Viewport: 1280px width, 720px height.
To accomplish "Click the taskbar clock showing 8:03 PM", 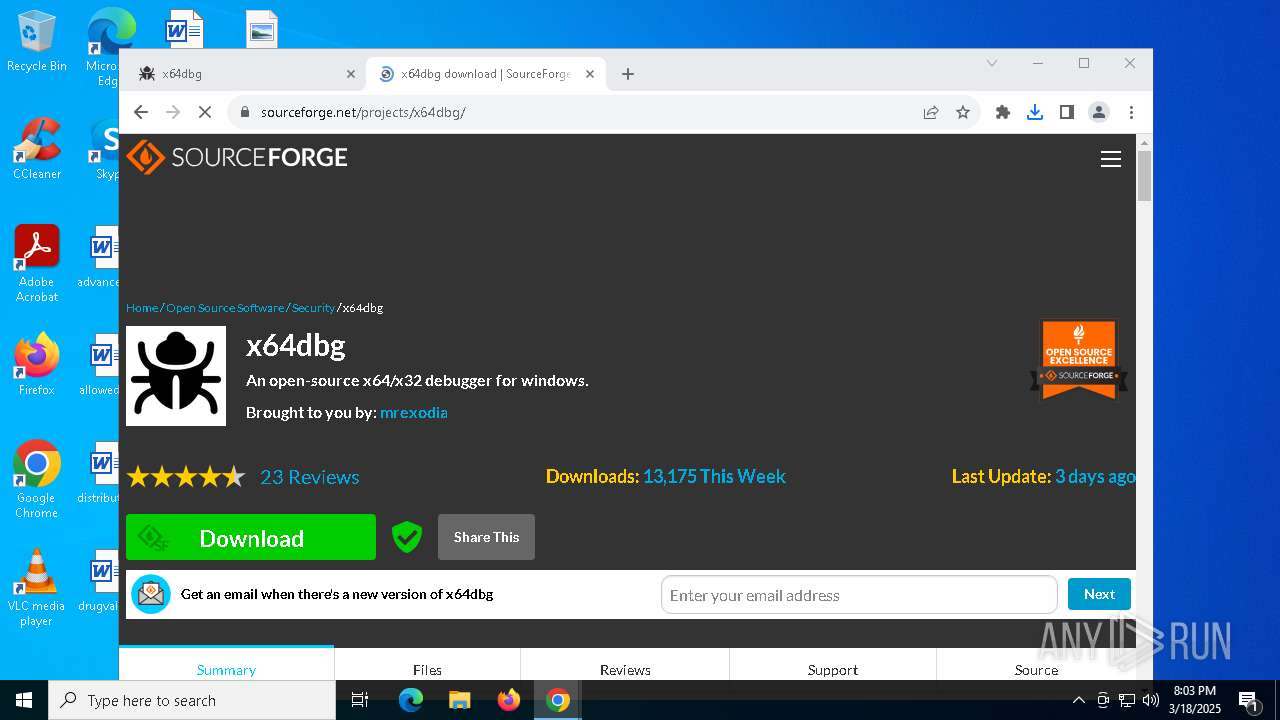I will point(1196,700).
